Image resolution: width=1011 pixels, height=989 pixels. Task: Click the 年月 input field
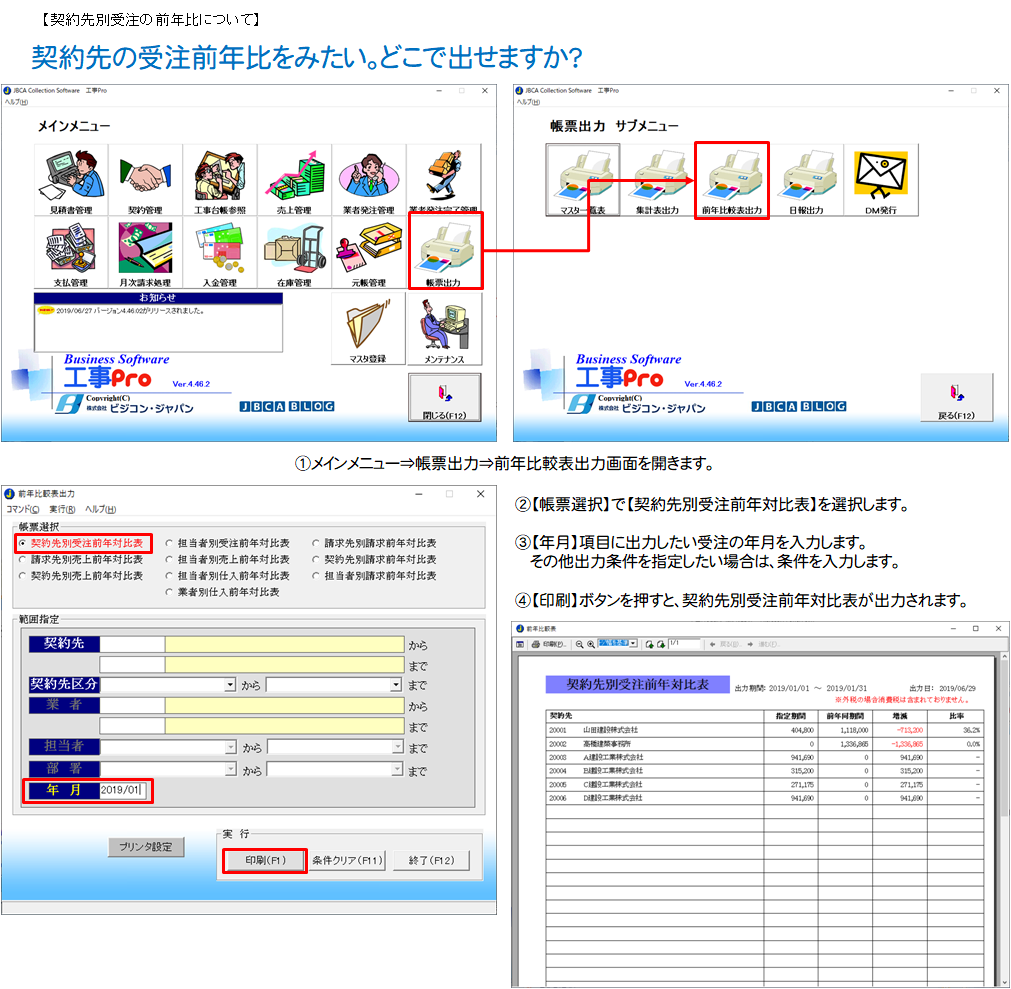(124, 790)
